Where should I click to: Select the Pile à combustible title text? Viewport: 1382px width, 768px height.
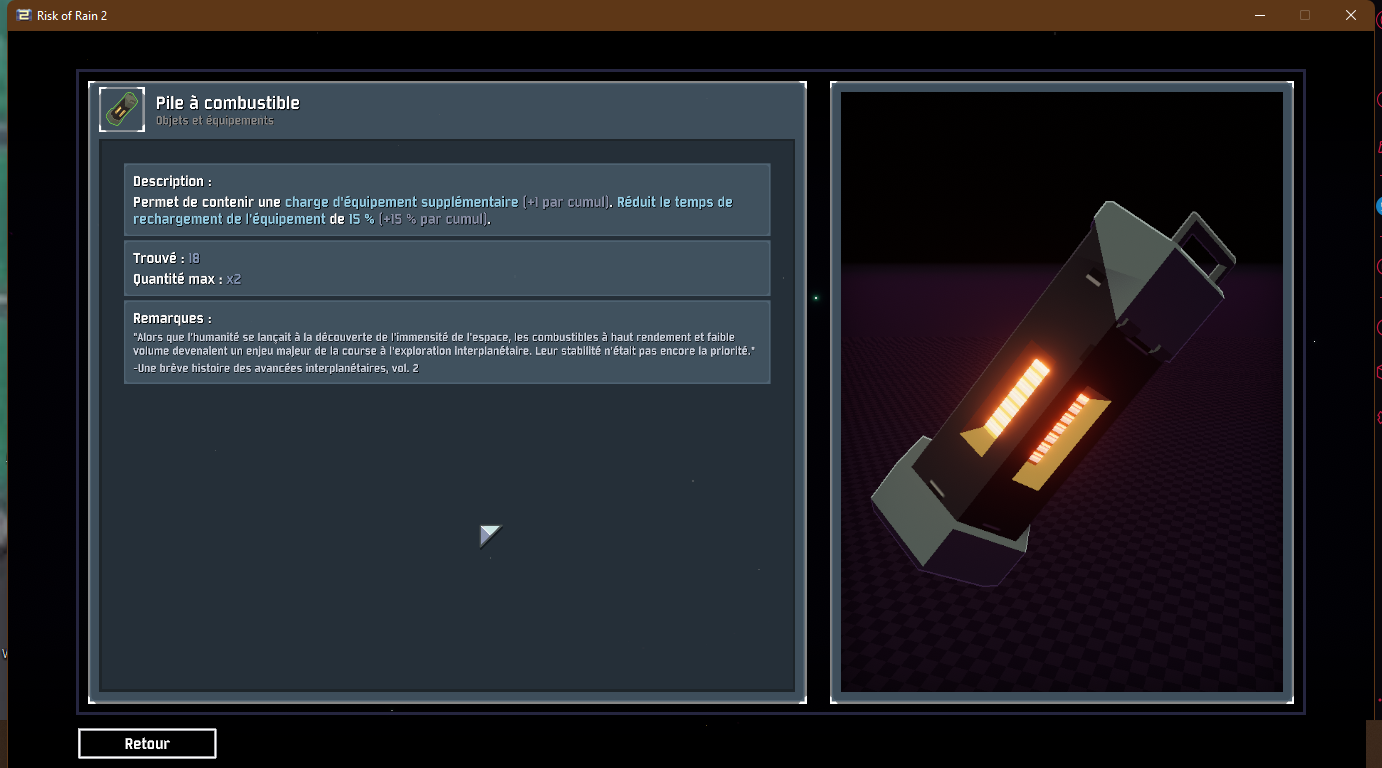tap(227, 103)
